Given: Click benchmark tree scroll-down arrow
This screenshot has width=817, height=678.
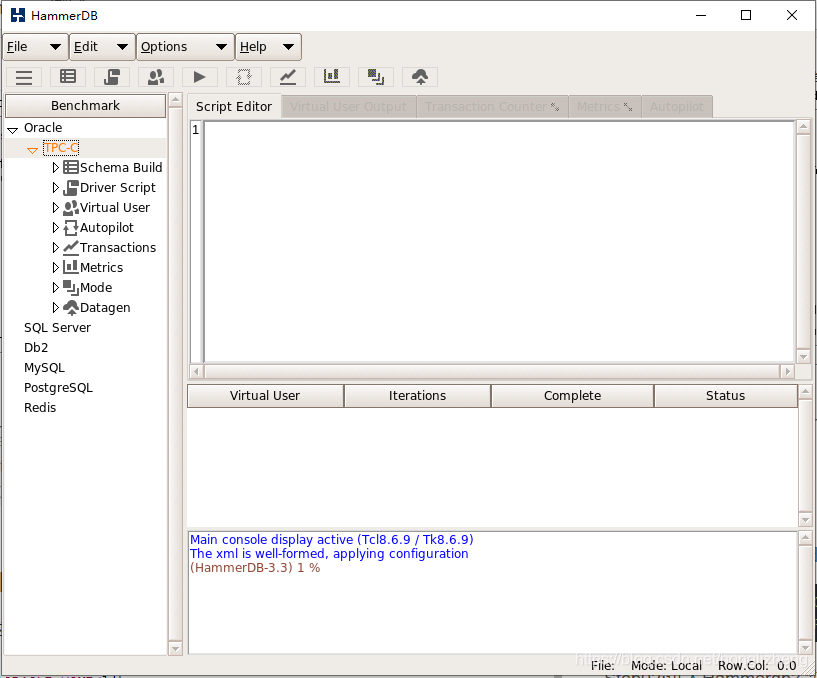Looking at the screenshot, I should pyautogui.click(x=175, y=649).
